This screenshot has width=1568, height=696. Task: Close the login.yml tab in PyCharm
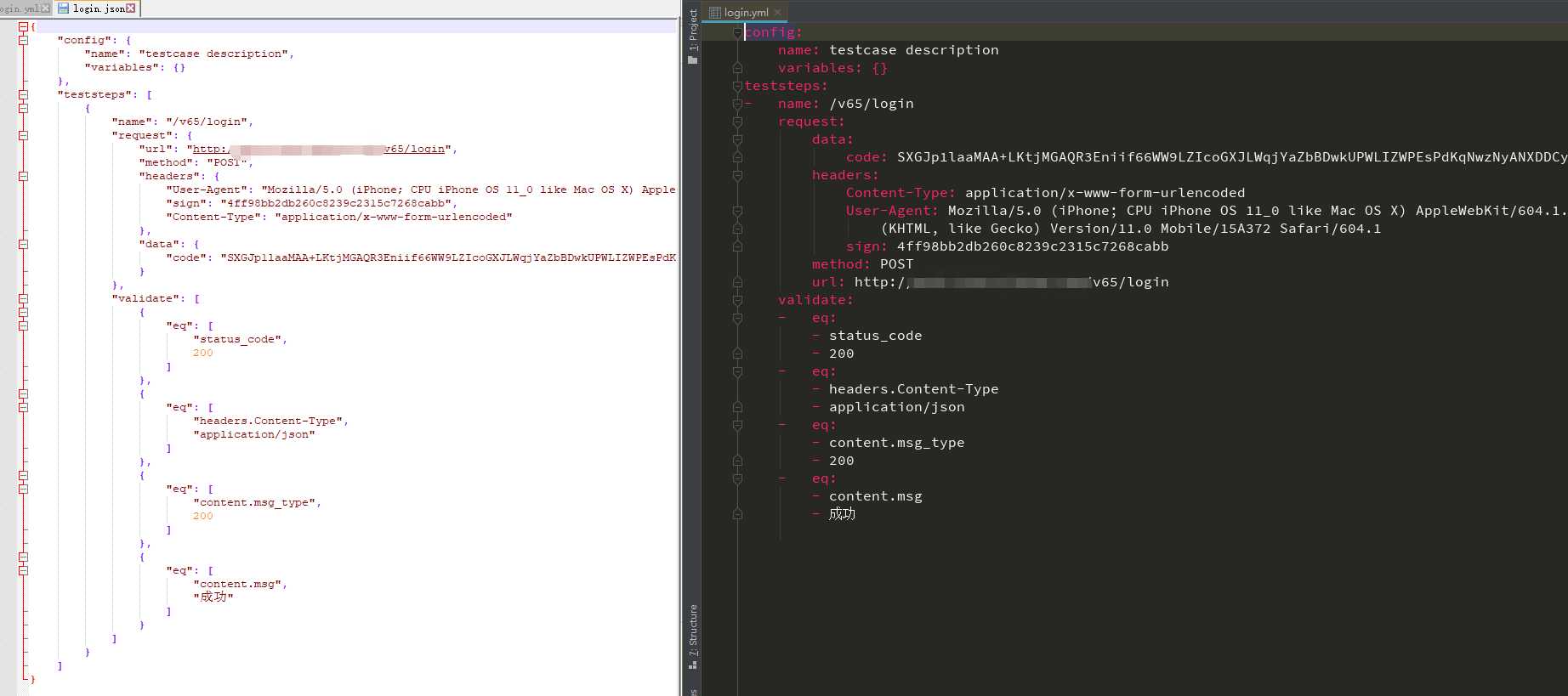click(777, 12)
